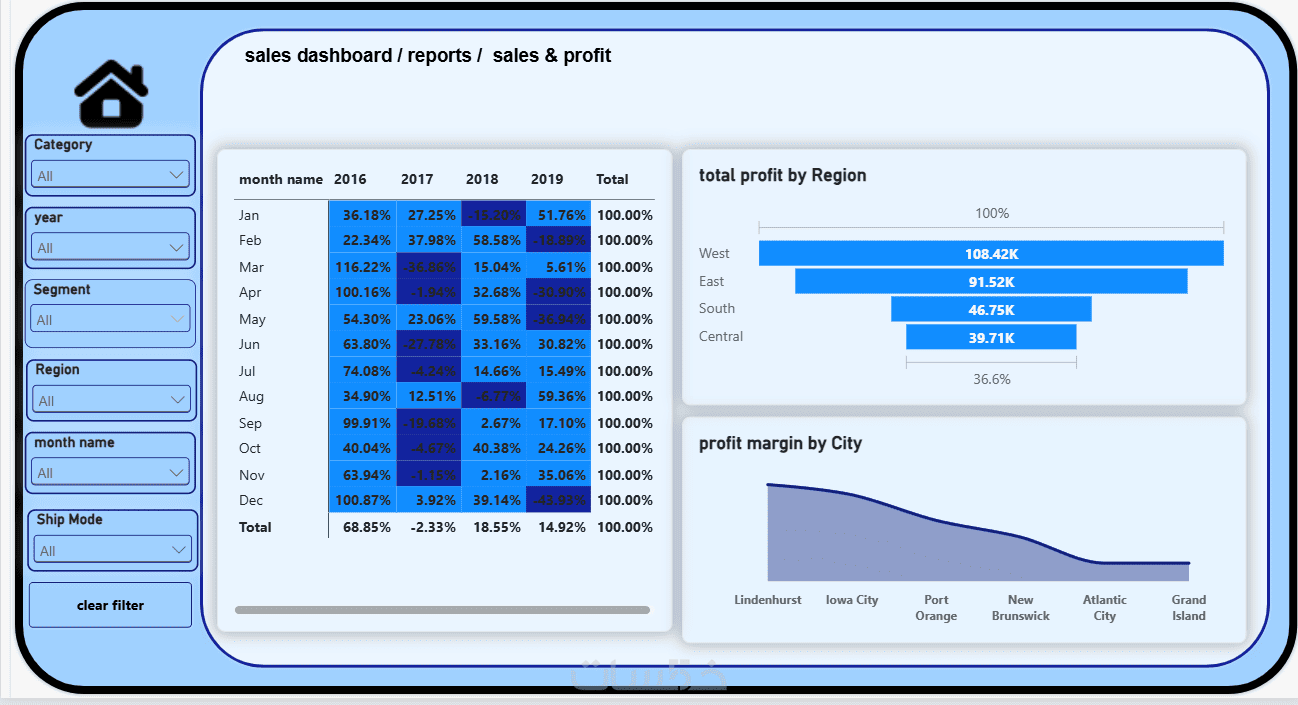Image resolution: width=1298 pixels, height=705 pixels.
Task: Sort by the 2016 column header
Action: pos(350,179)
